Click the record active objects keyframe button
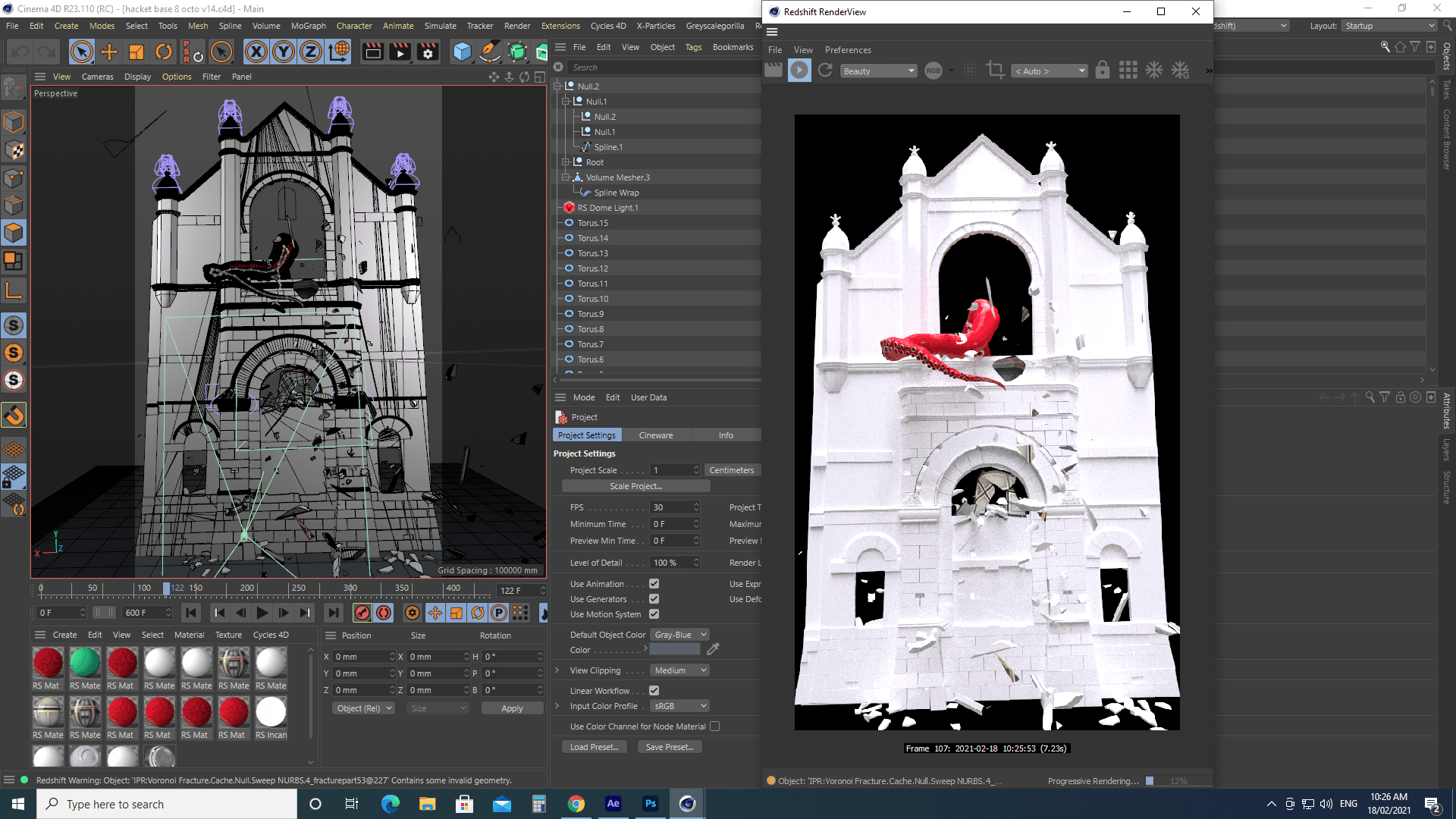The height and width of the screenshot is (819, 1456). [362, 613]
